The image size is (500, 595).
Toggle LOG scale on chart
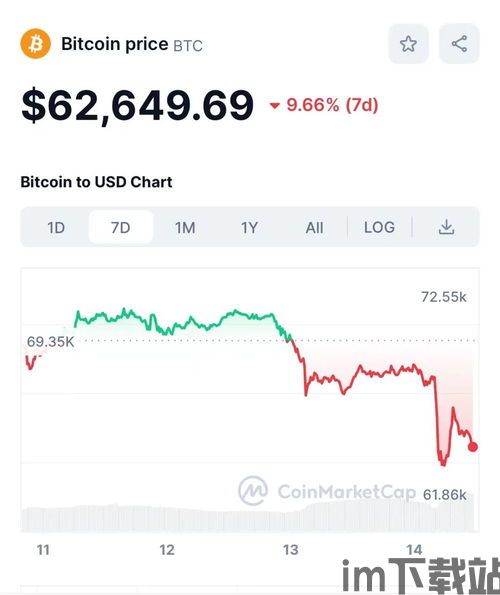(x=379, y=227)
